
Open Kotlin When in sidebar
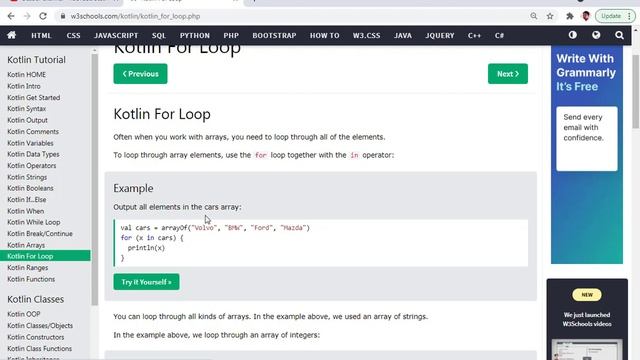click(x=25, y=211)
